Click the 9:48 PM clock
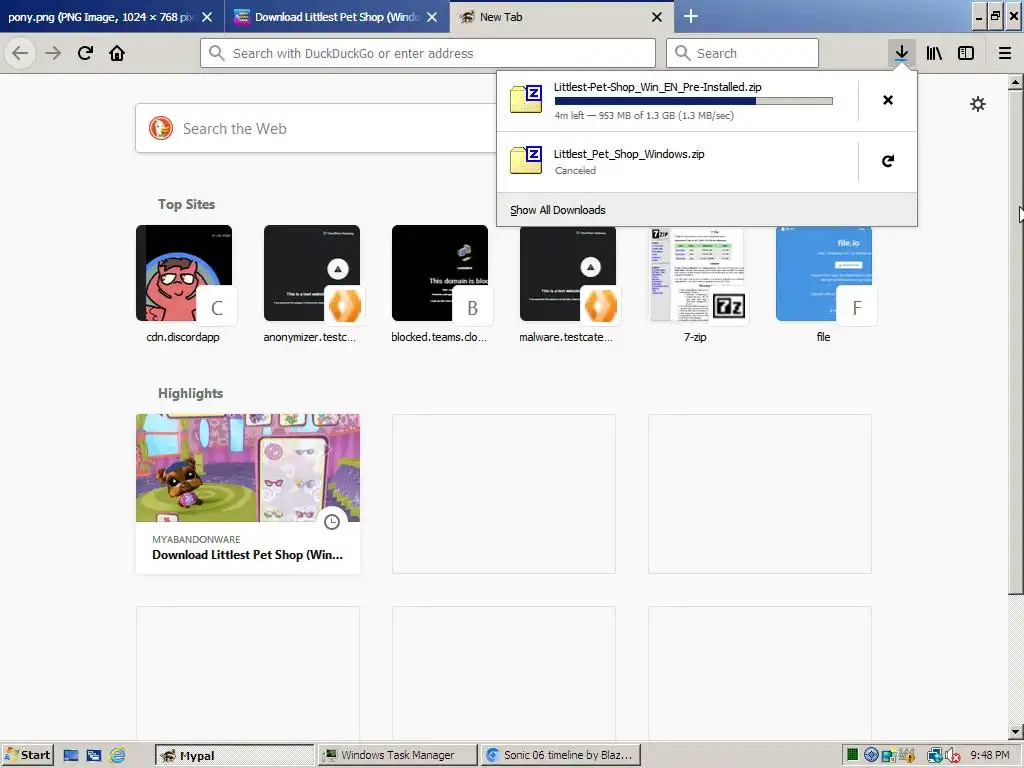1024x768 pixels. tap(990, 755)
